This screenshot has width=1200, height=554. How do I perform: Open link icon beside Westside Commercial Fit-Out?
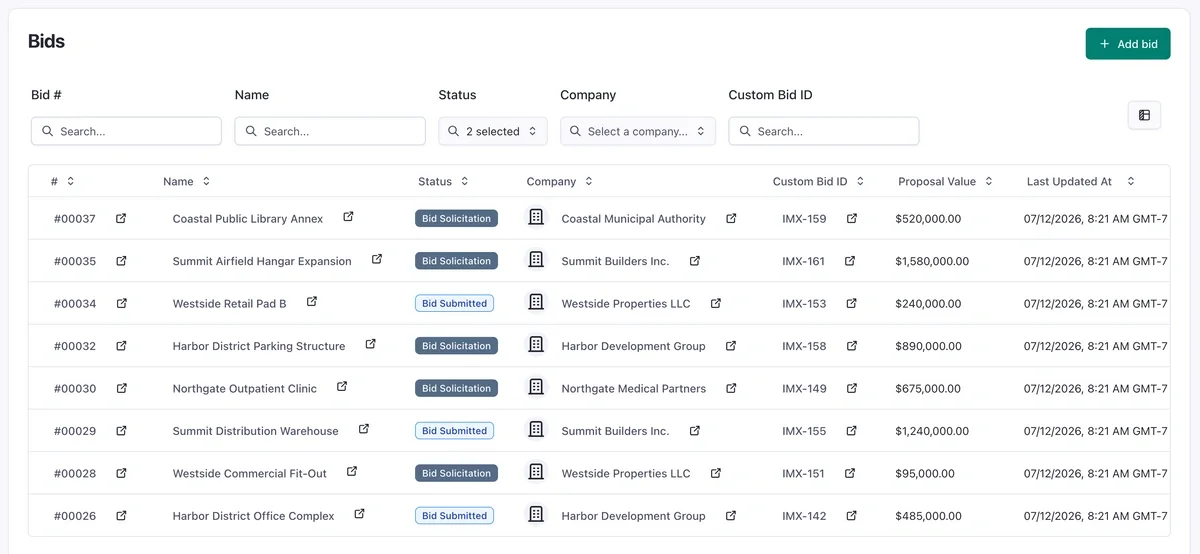(x=352, y=471)
